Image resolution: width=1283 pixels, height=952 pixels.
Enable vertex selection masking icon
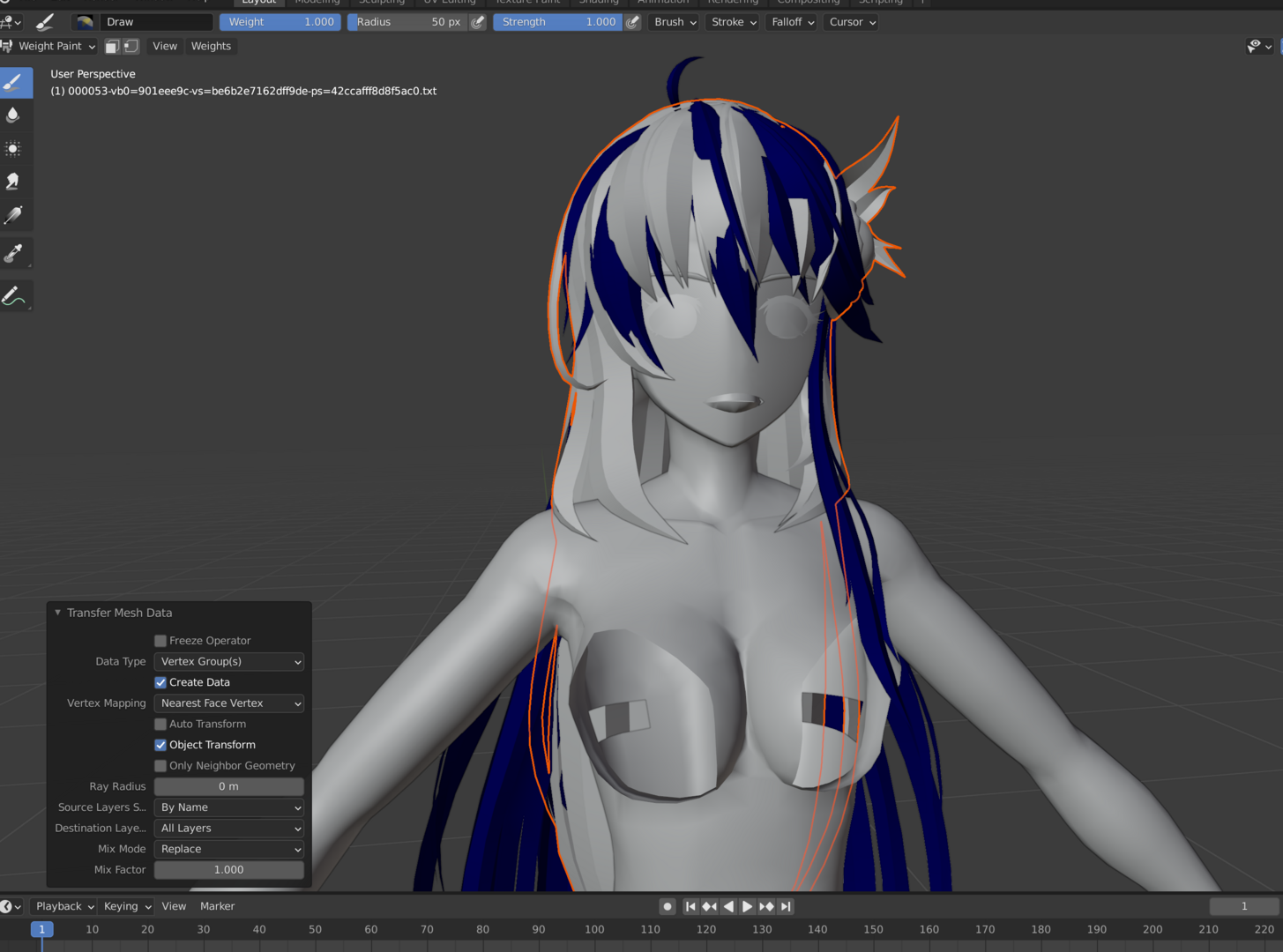click(x=131, y=46)
